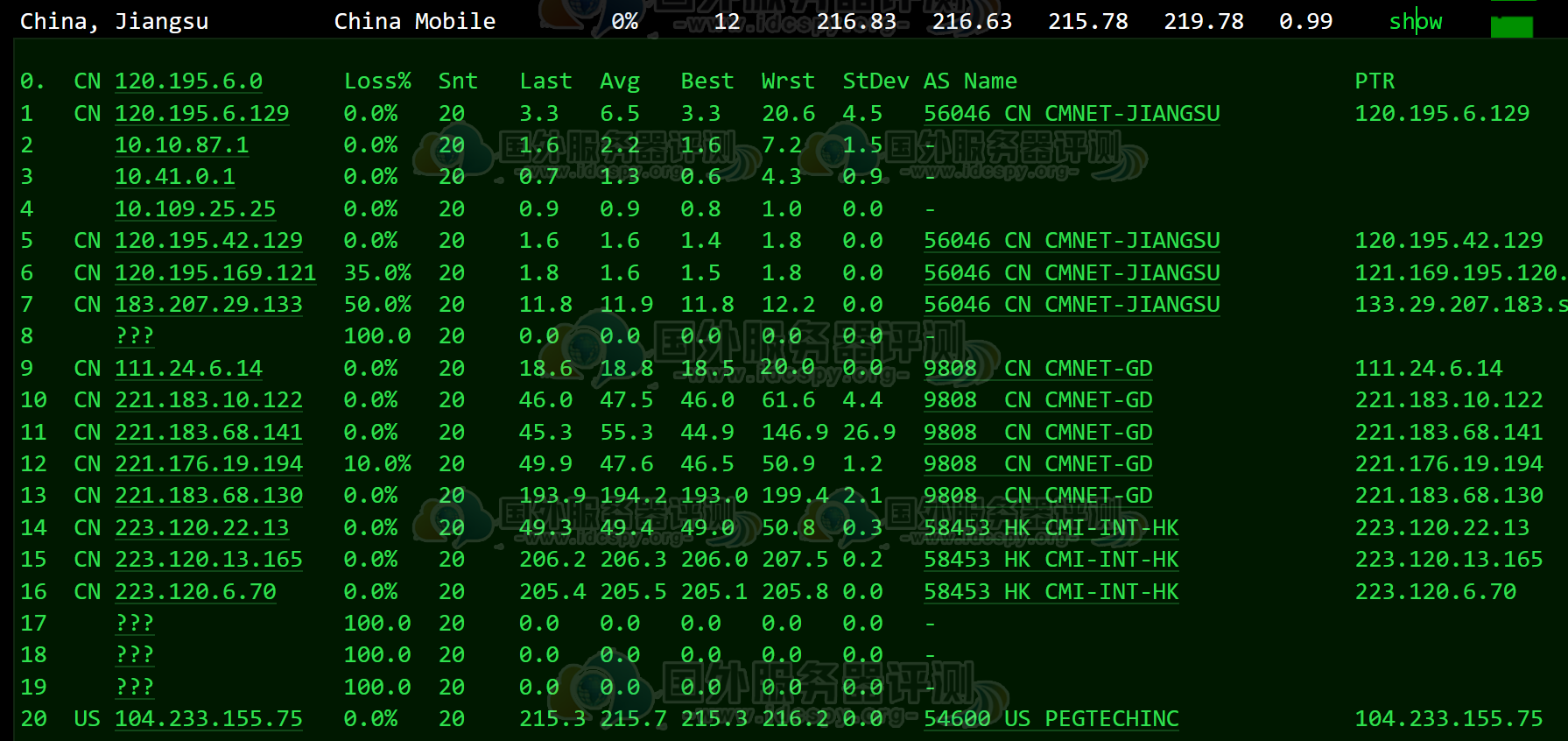The image size is (1568, 741).
Task: Select the 'China, Jiangsu' location text
Action: [x=115, y=22]
